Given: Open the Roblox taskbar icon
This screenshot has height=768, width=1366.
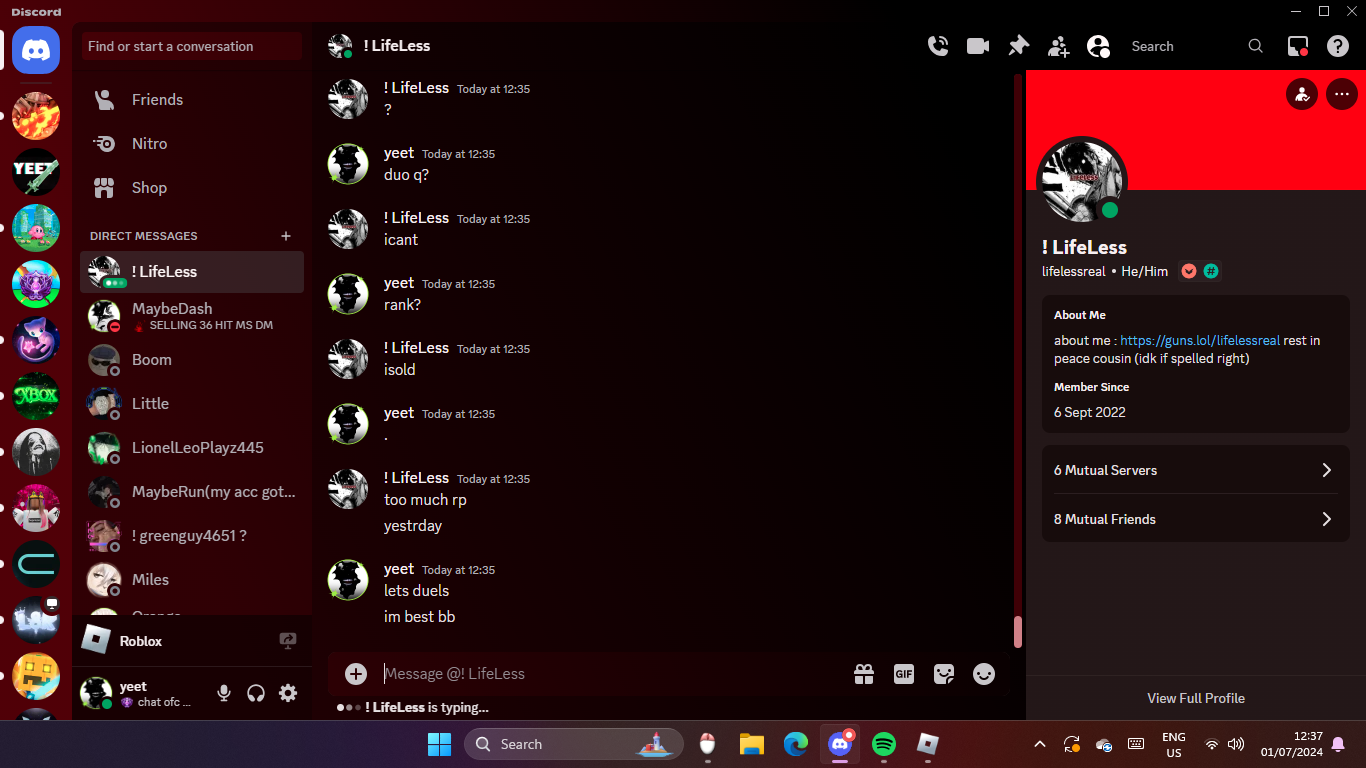Looking at the screenshot, I should click(928, 744).
